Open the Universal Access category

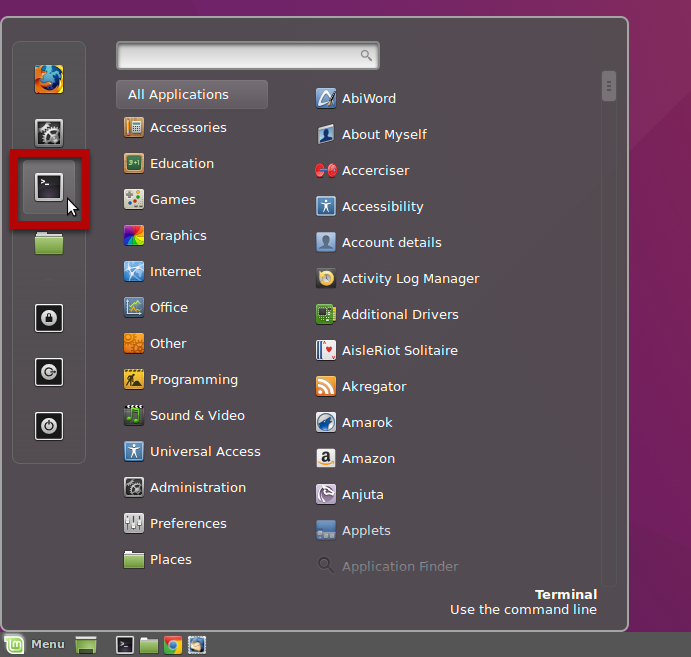click(192, 452)
